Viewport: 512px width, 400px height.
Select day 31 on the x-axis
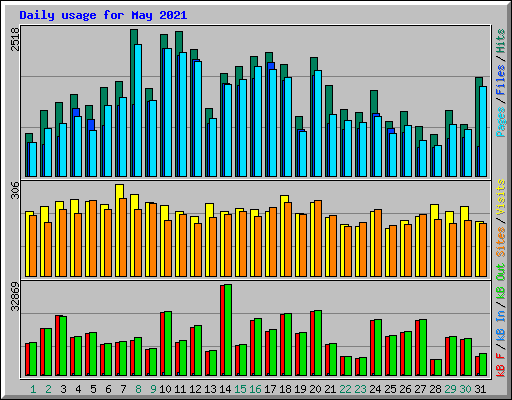click(480, 389)
